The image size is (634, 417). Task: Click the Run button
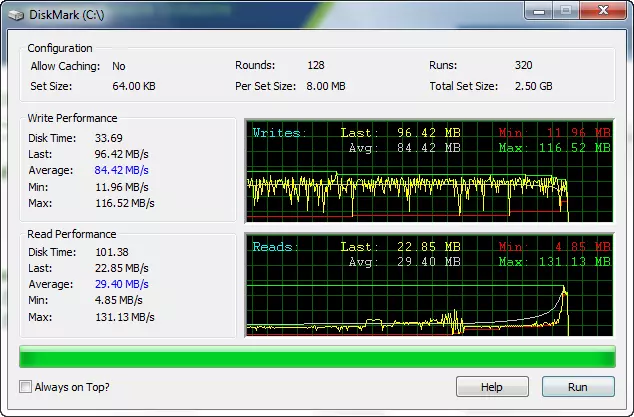pyautogui.click(x=578, y=387)
